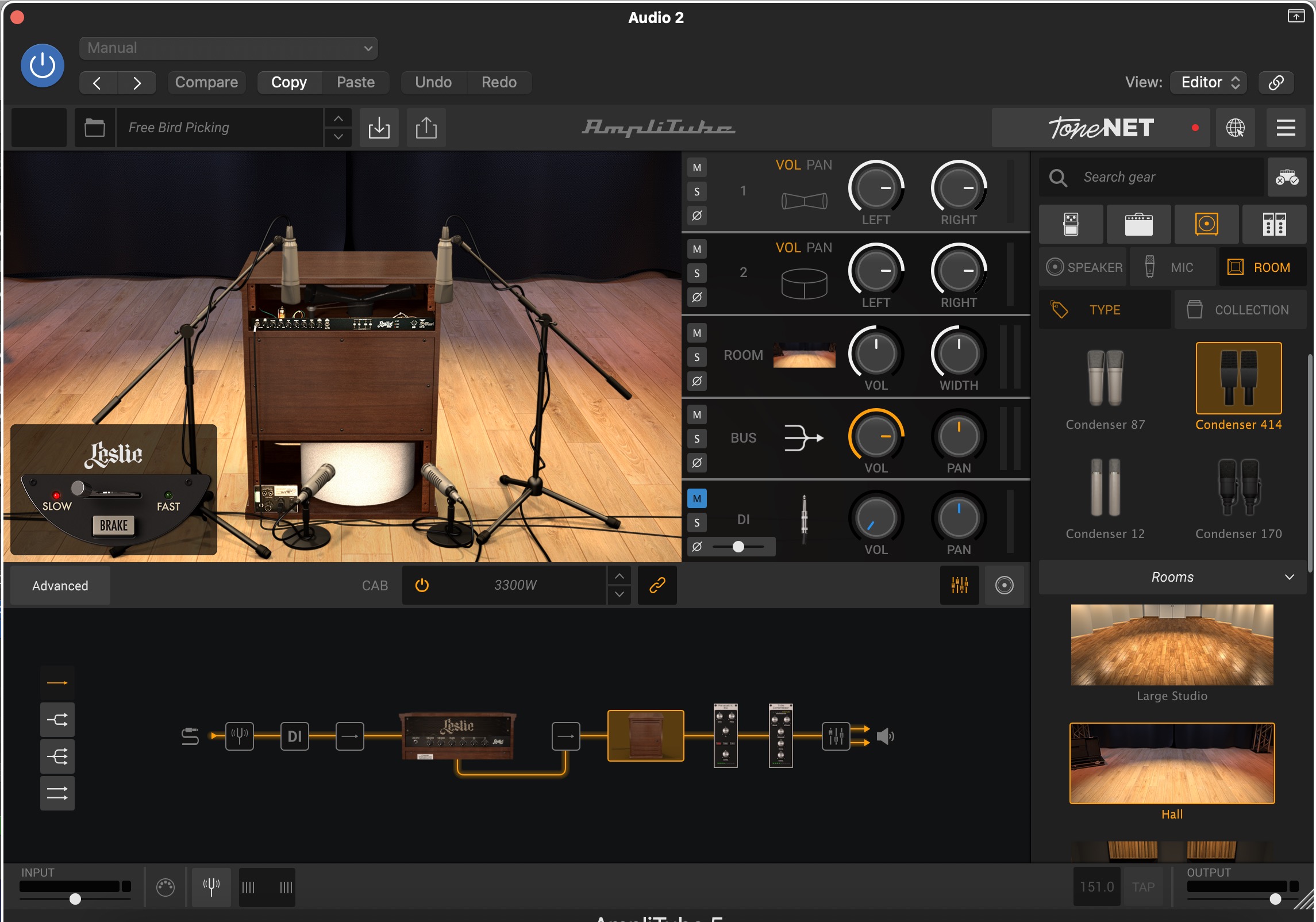Image resolution: width=1316 pixels, height=922 pixels.
Task: Select PAN mode for mic channel 2
Action: point(819,248)
